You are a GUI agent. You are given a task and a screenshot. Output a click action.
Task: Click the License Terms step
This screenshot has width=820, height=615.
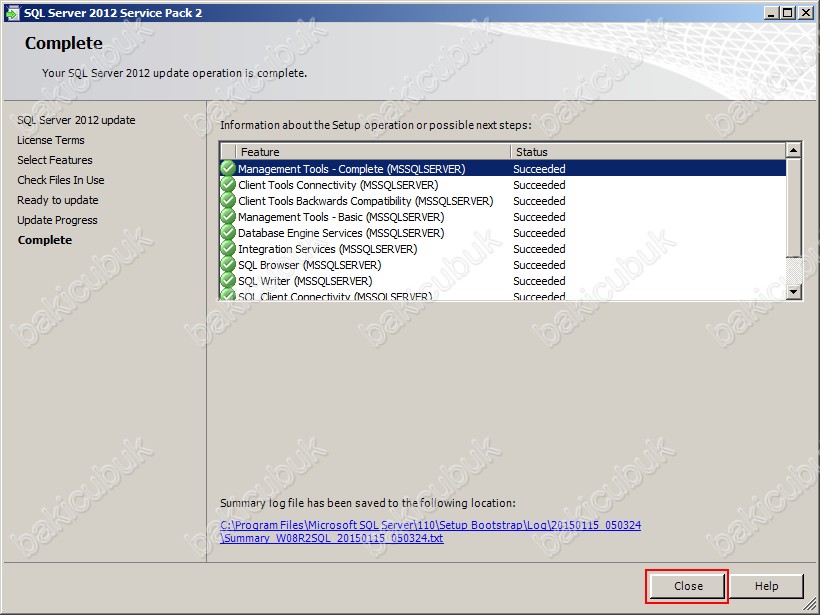coord(50,140)
